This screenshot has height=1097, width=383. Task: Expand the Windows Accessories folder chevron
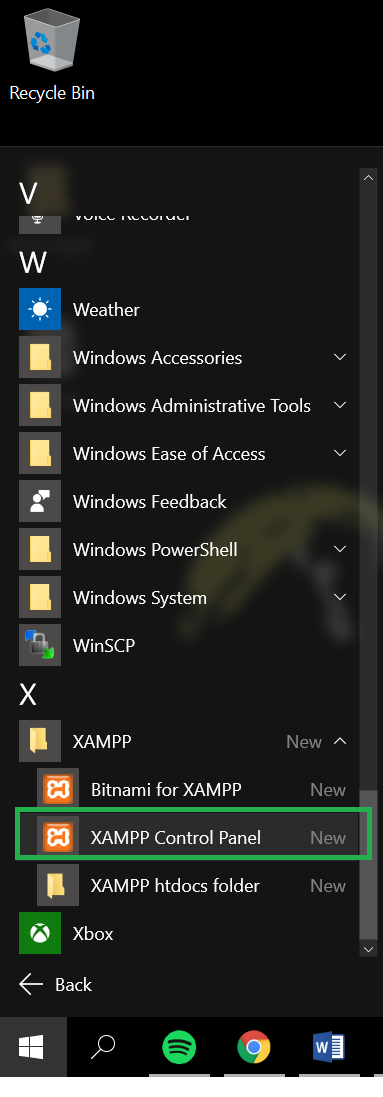point(340,358)
